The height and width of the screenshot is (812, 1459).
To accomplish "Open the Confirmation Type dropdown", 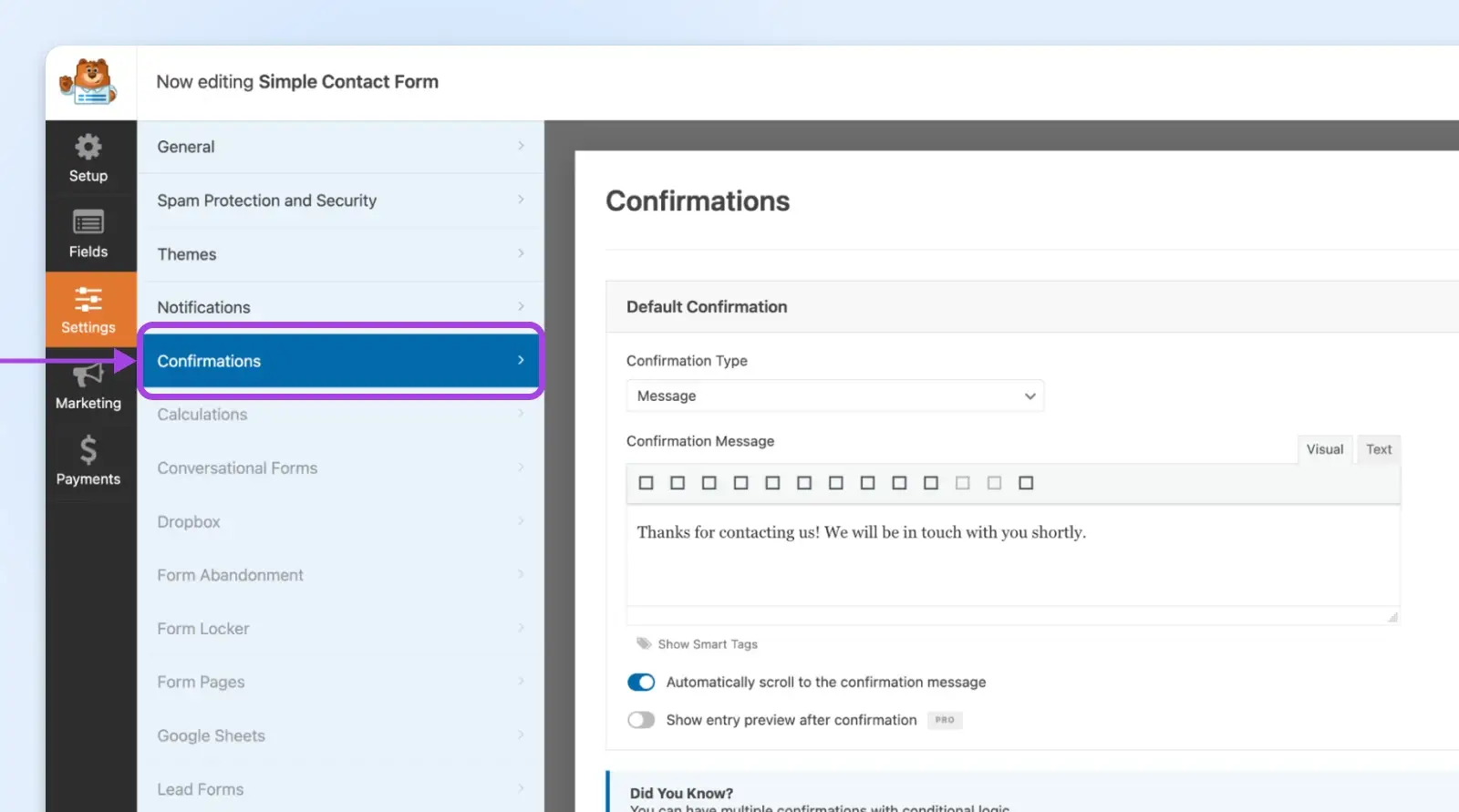I will (x=834, y=396).
